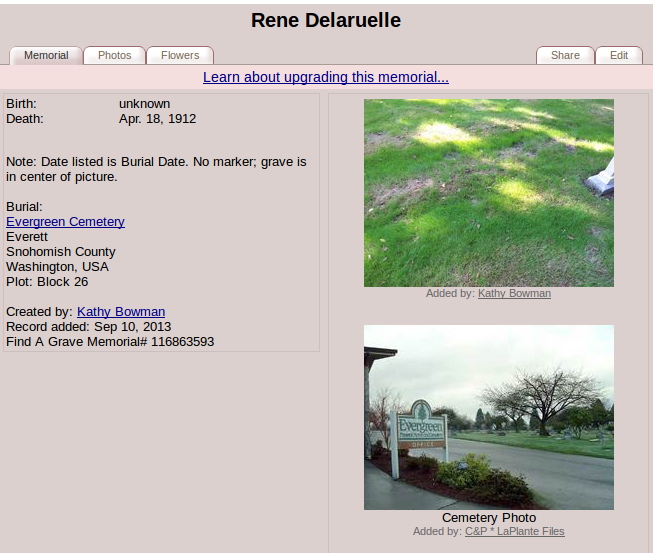Viewport: 656px width, 553px height.
Task: Click Kathy Bowman link under grave photo
Action: pos(514,294)
